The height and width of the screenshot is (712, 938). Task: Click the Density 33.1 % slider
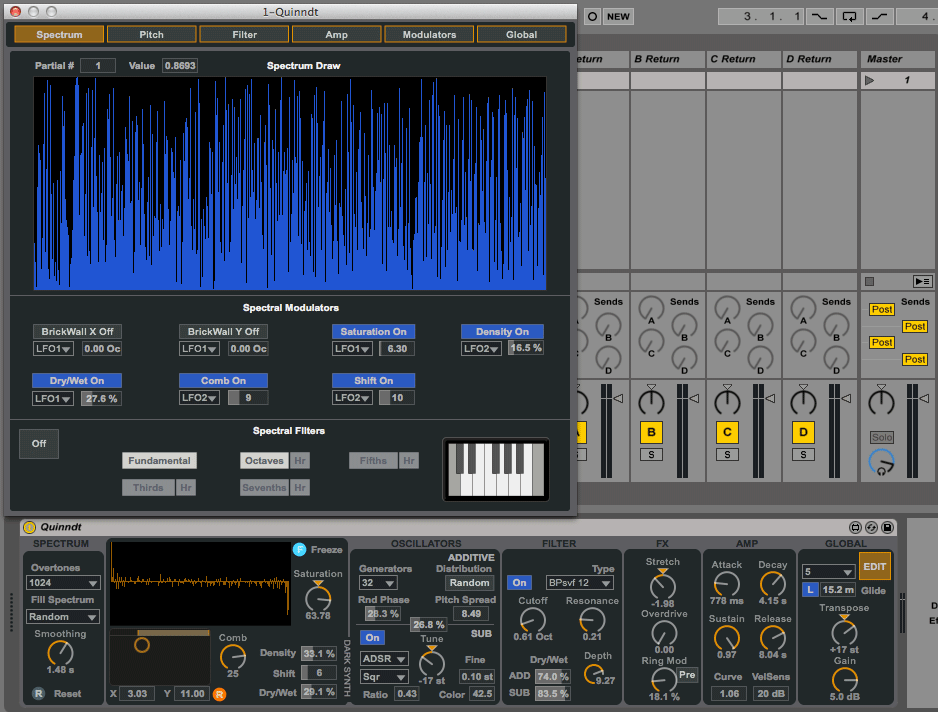(319, 653)
